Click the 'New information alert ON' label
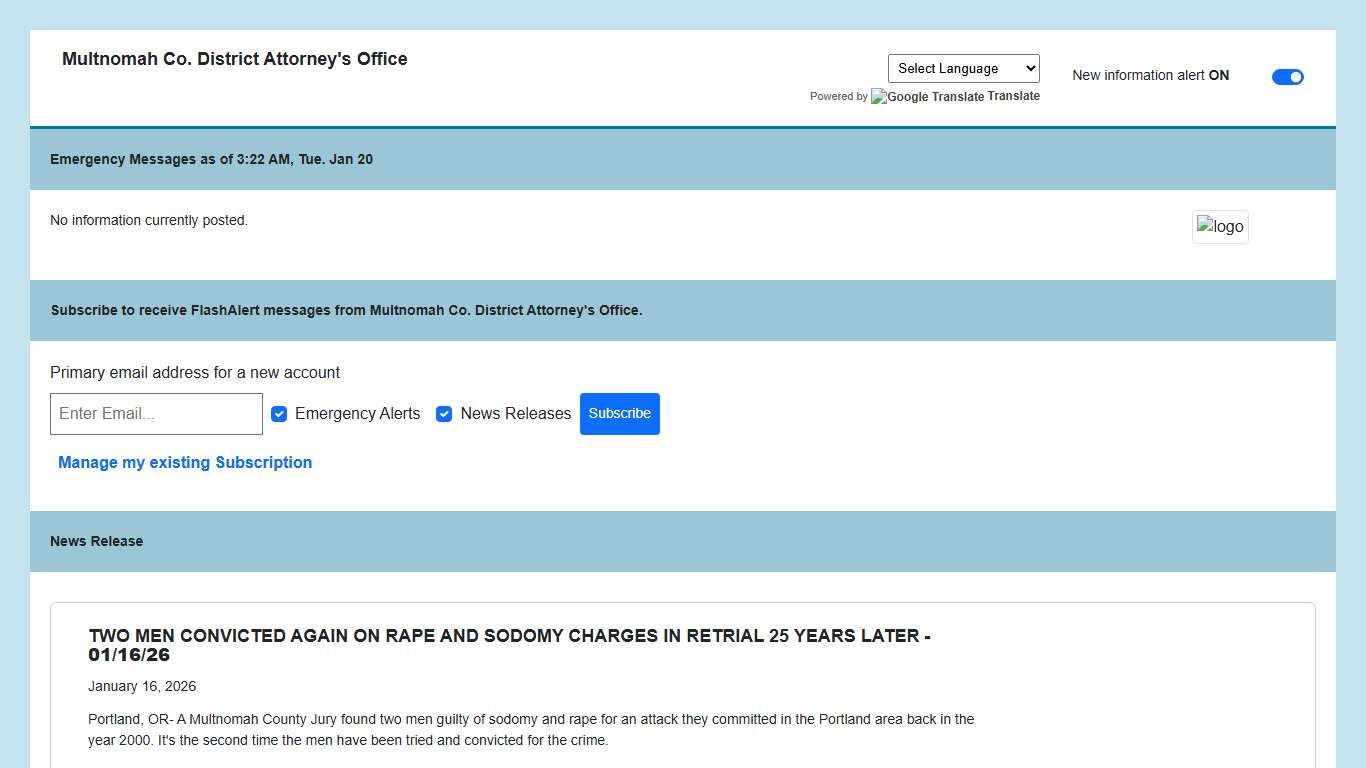This screenshot has width=1366, height=768. (1150, 75)
